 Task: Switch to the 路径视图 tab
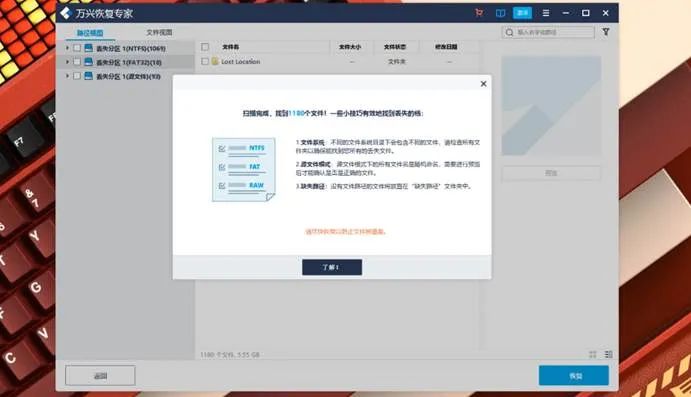click(90, 33)
